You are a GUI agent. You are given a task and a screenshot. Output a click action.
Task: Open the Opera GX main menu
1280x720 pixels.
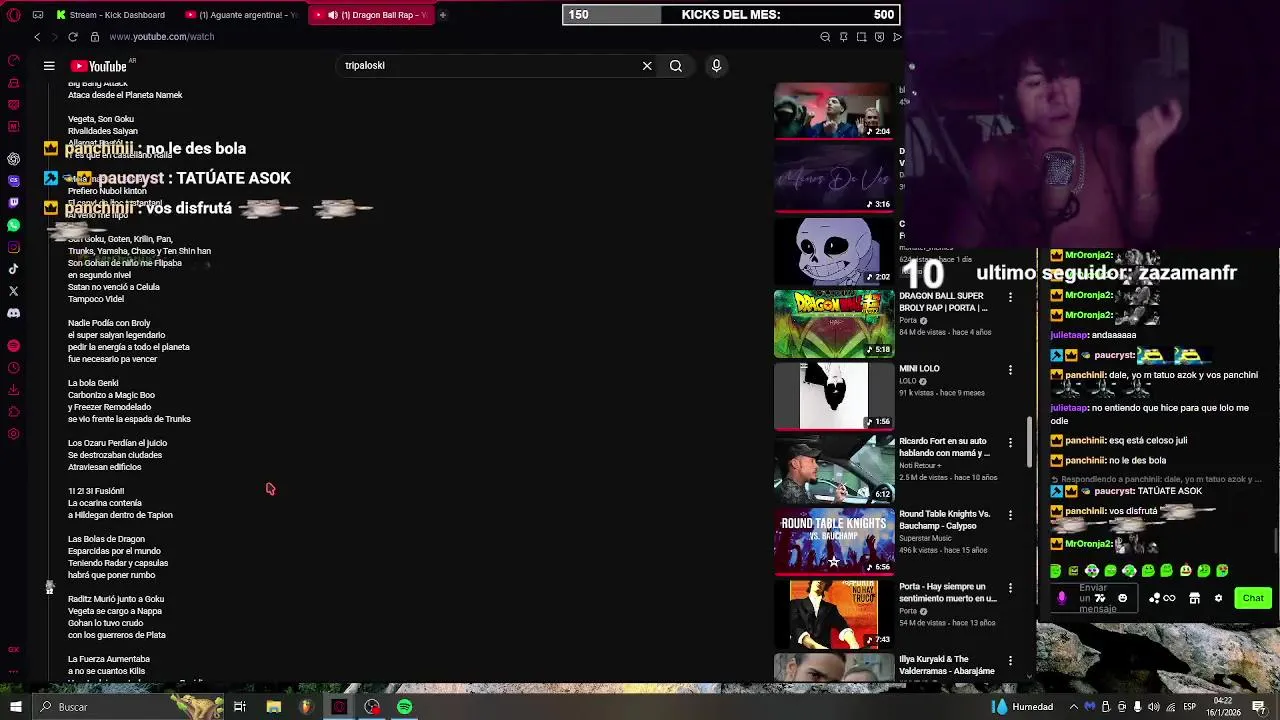point(13,15)
